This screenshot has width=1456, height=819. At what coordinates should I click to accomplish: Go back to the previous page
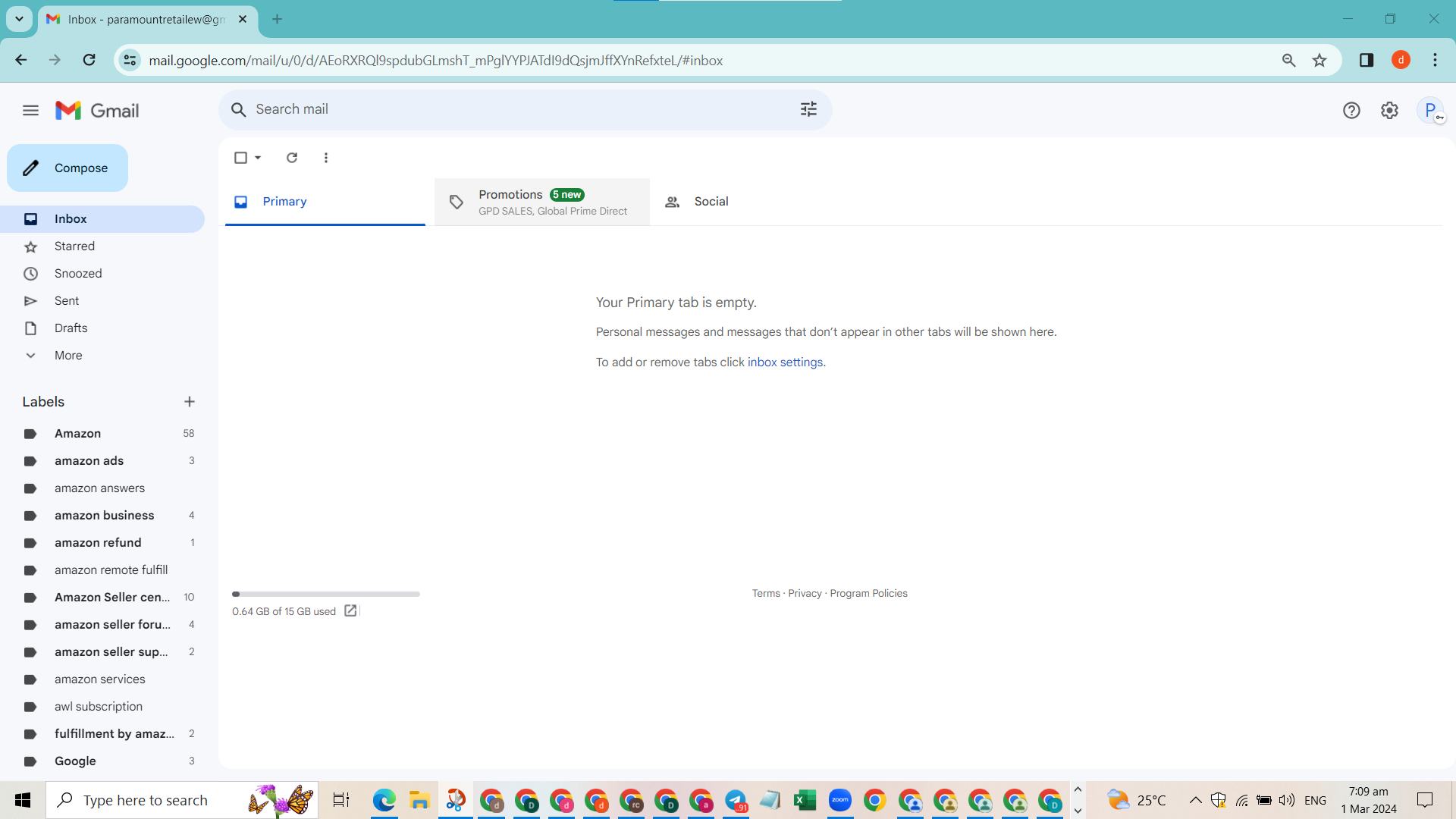(21, 60)
